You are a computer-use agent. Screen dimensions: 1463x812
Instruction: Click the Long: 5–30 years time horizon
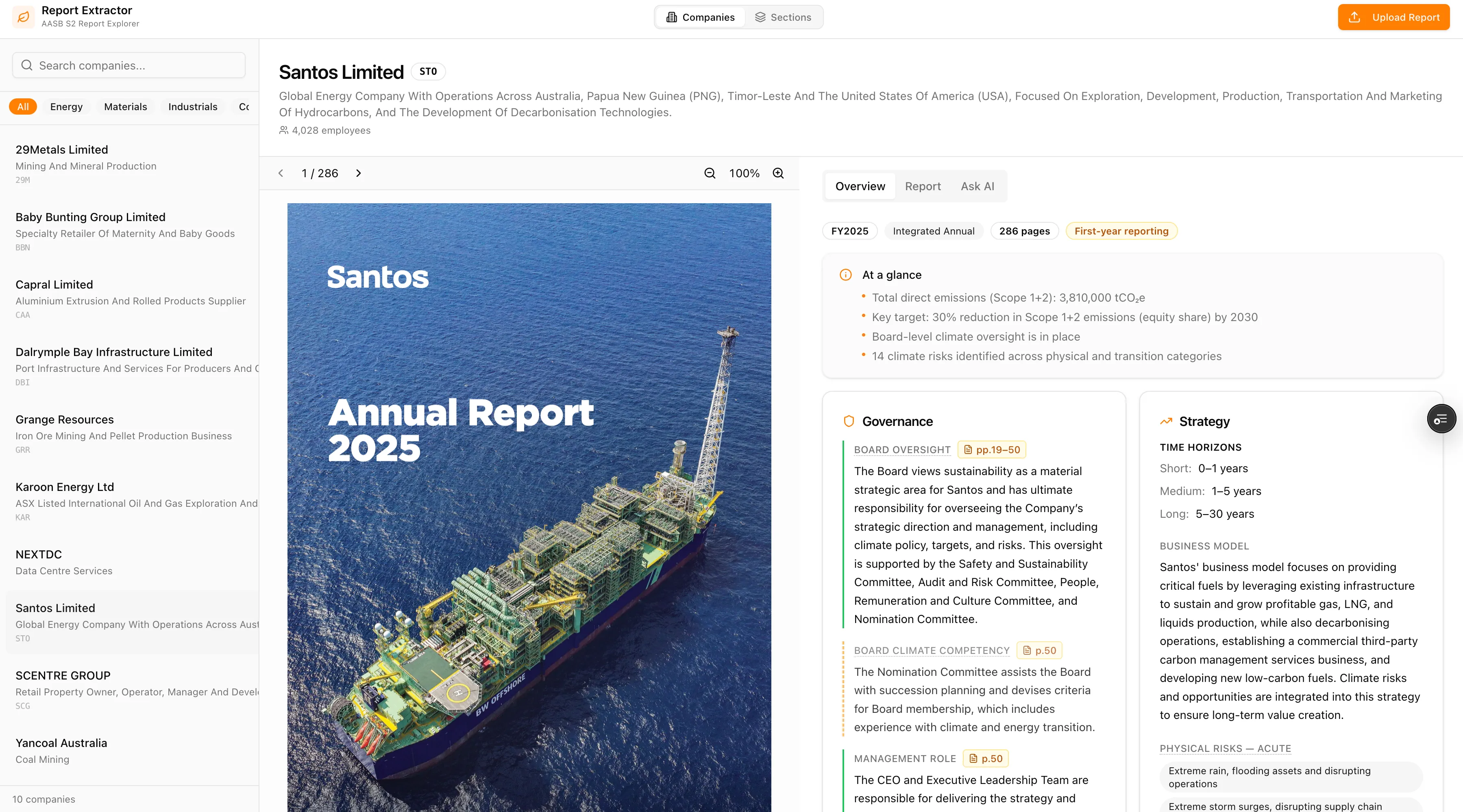pos(1206,514)
